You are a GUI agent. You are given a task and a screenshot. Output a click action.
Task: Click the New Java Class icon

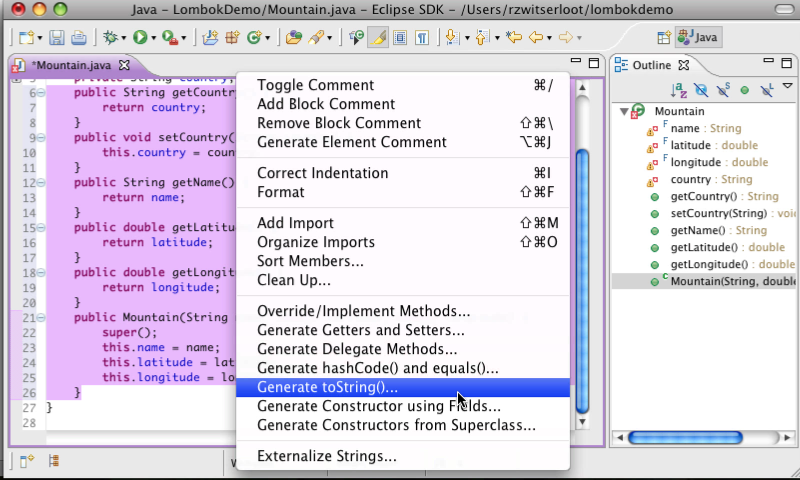(x=253, y=38)
